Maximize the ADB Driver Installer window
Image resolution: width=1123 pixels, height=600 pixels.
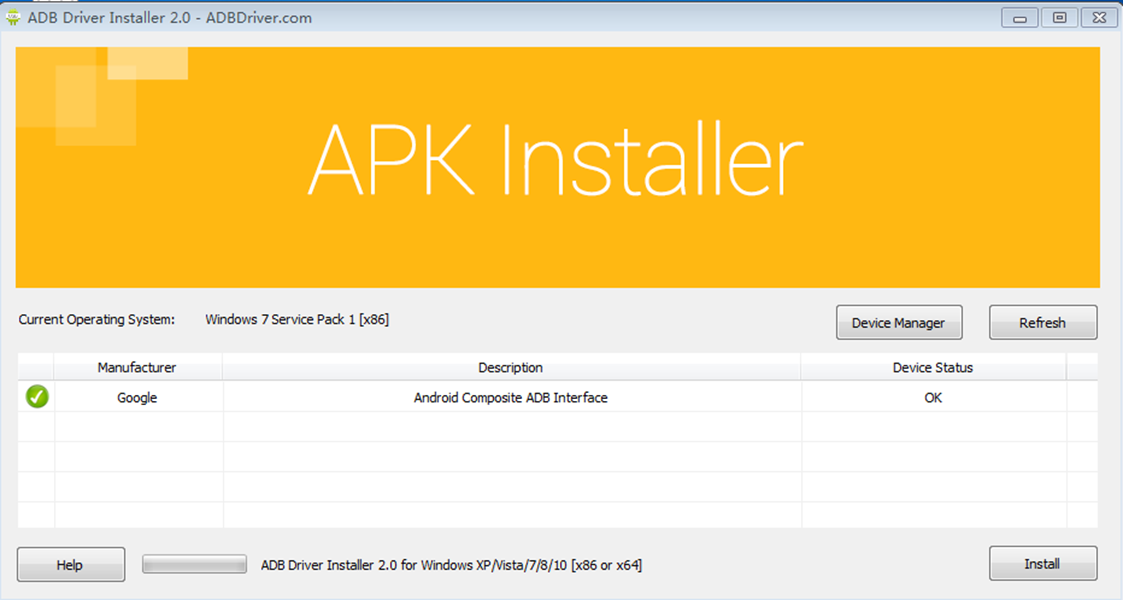tap(1059, 17)
